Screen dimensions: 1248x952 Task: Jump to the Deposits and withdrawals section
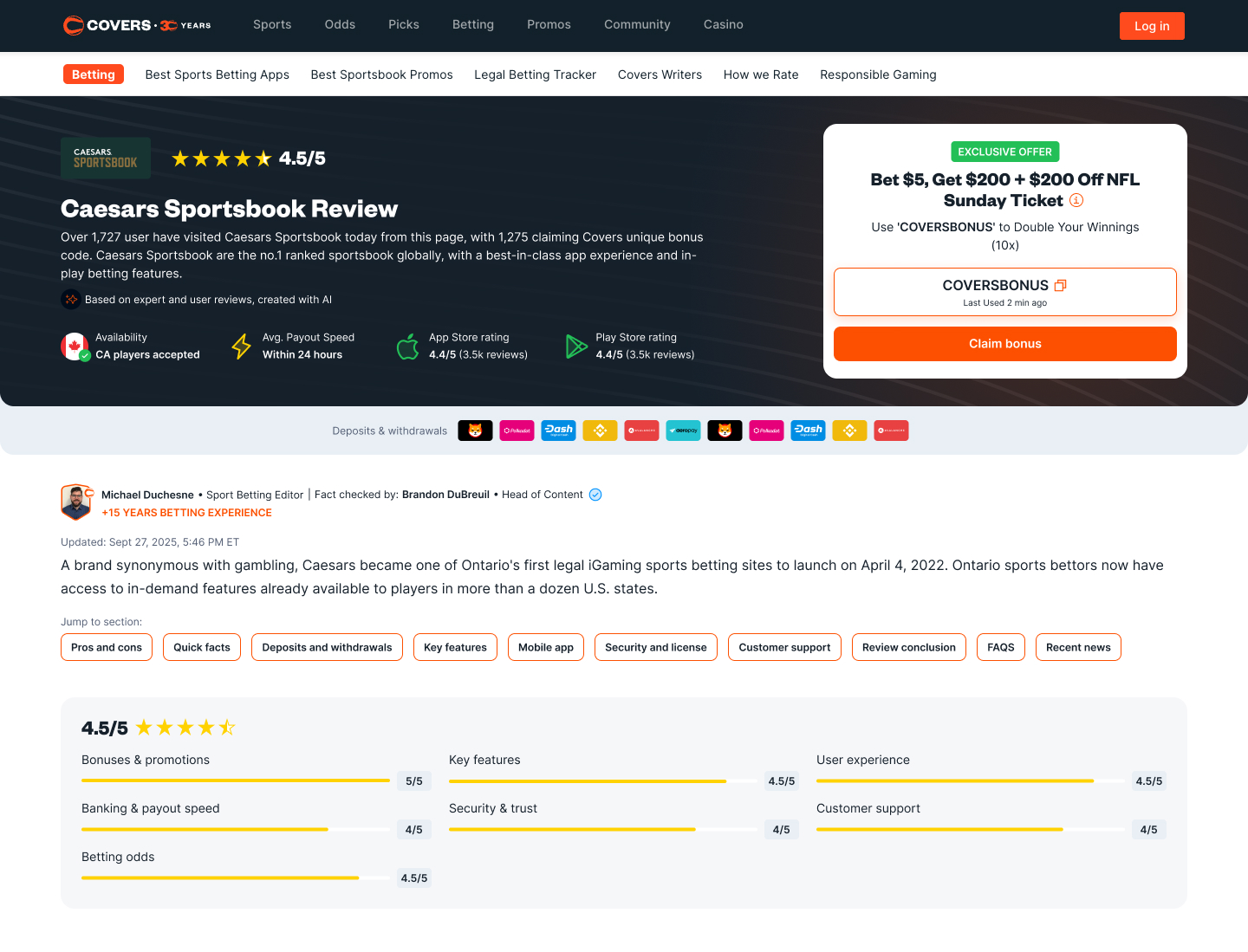327,647
